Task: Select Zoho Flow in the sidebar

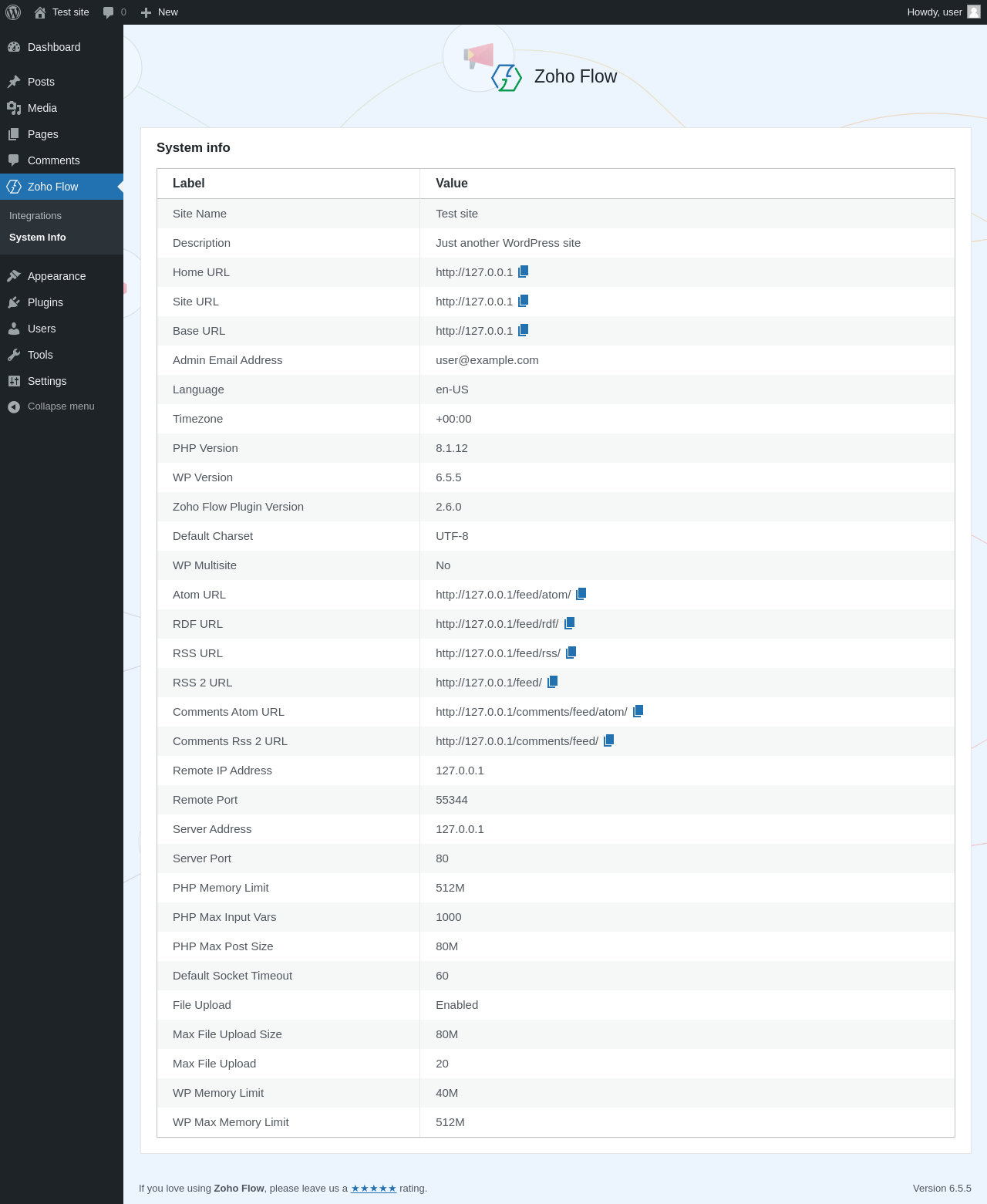Action: (62, 187)
